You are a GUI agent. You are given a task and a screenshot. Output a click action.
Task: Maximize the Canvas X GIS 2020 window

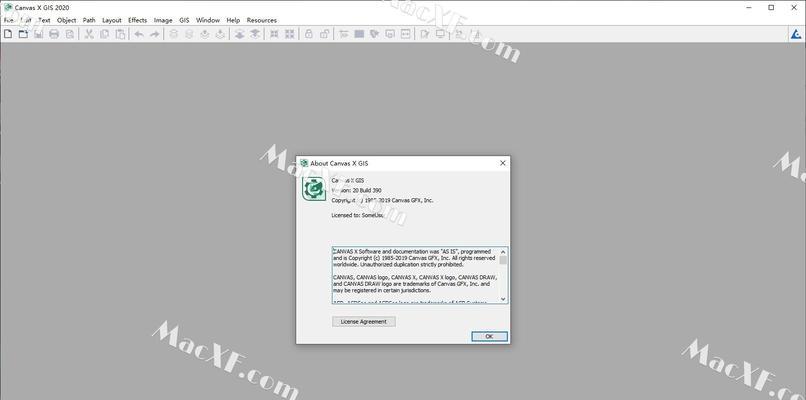pos(772,7)
